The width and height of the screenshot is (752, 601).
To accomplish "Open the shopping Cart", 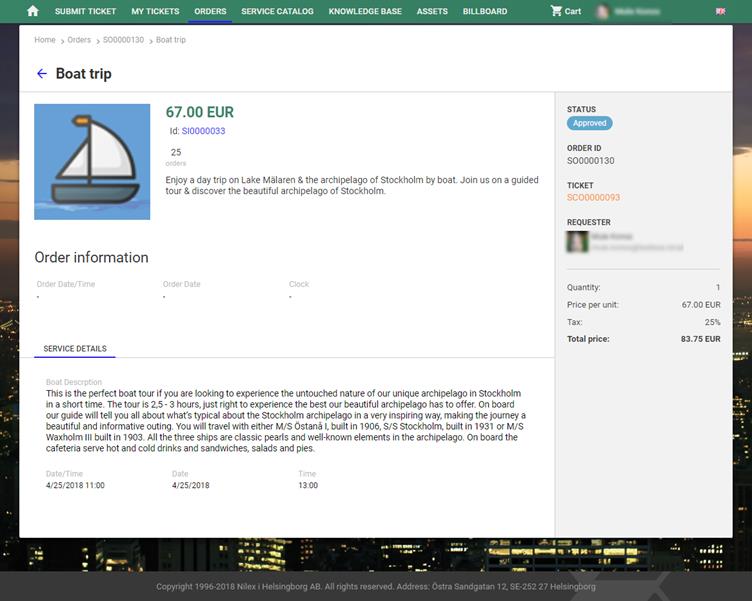I will point(565,11).
